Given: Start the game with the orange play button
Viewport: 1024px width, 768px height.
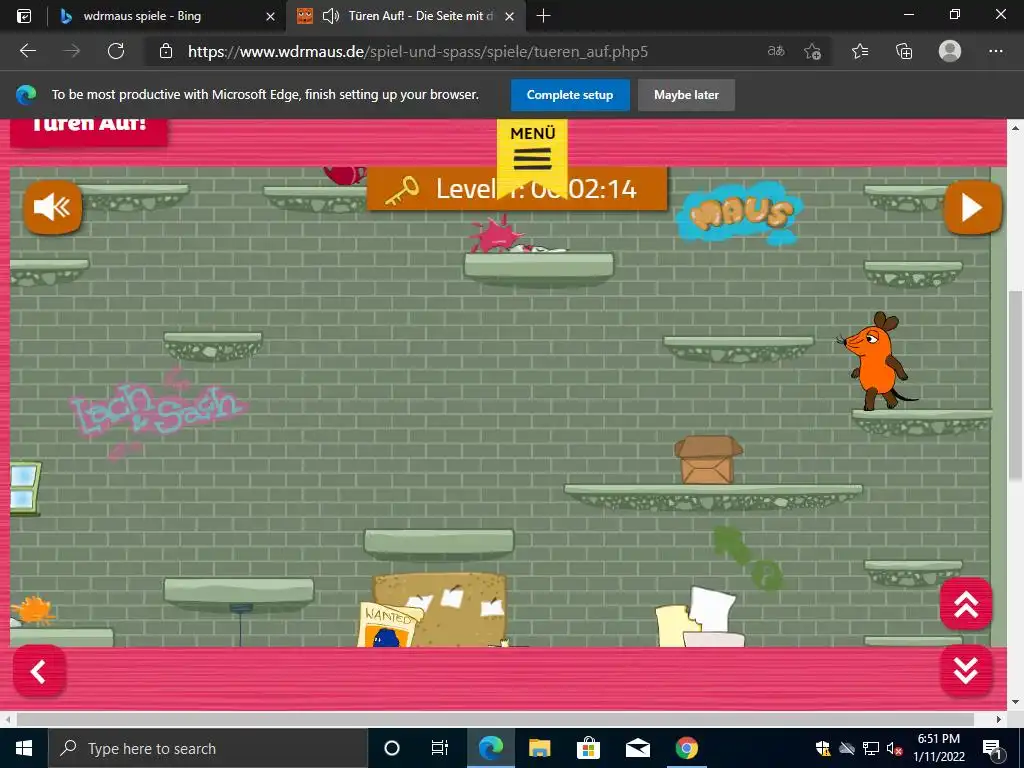Looking at the screenshot, I should click(x=972, y=208).
